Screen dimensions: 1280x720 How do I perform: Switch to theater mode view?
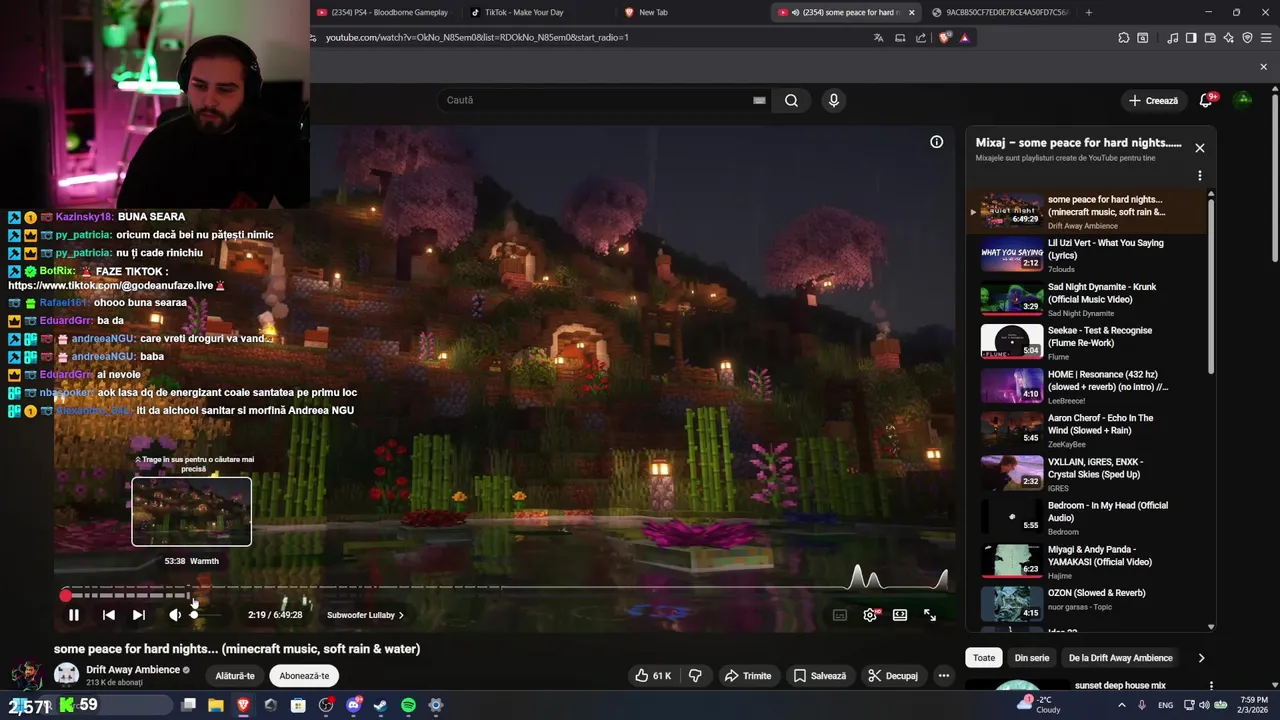pos(900,615)
